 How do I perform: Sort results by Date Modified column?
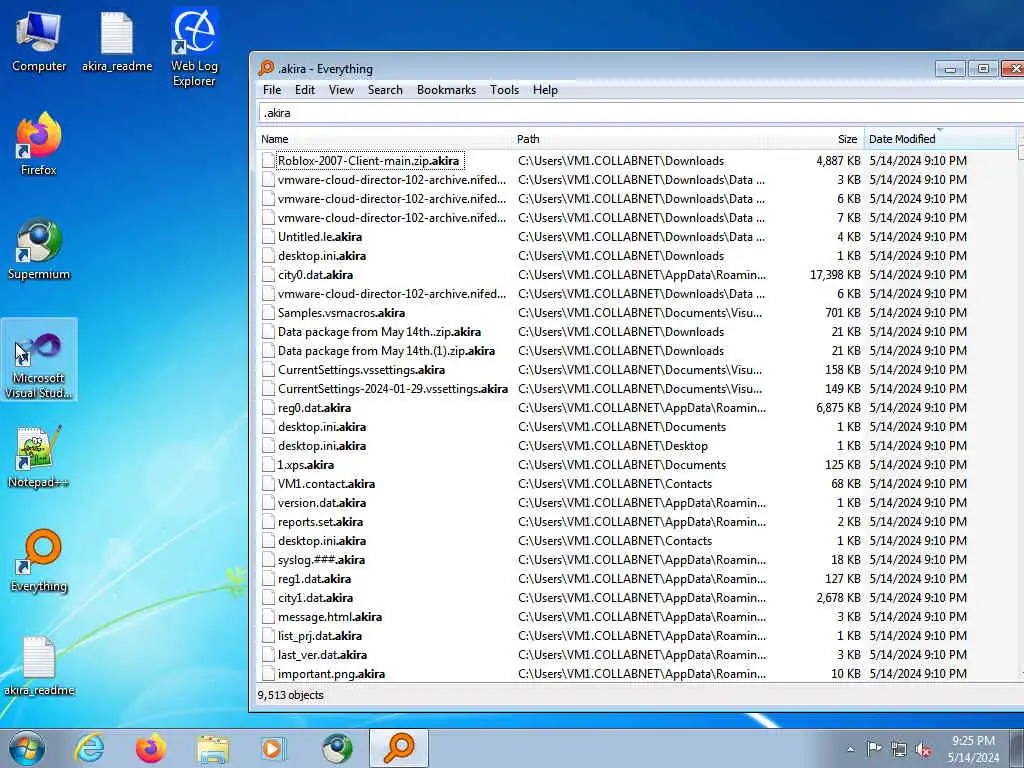[x=940, y=139]
